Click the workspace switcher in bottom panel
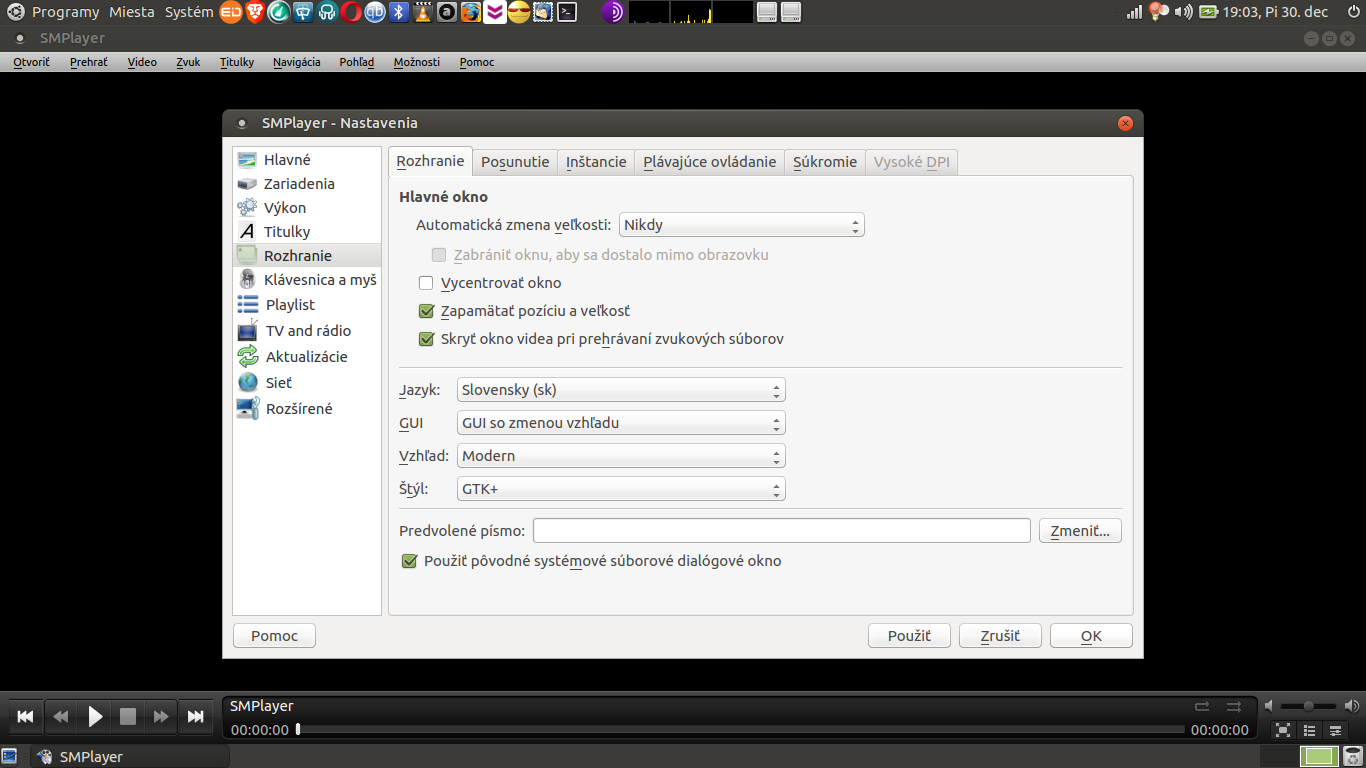 click(1320, 757)
